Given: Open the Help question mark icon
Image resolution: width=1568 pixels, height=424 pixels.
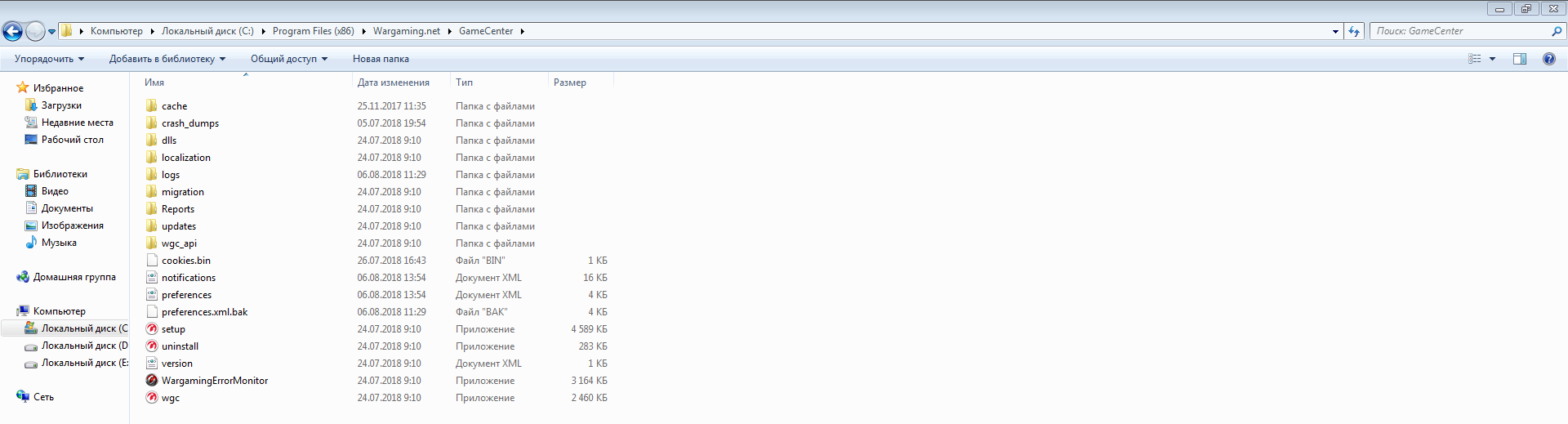Looking at the screenshot, I should click(x=1548, y=59).
